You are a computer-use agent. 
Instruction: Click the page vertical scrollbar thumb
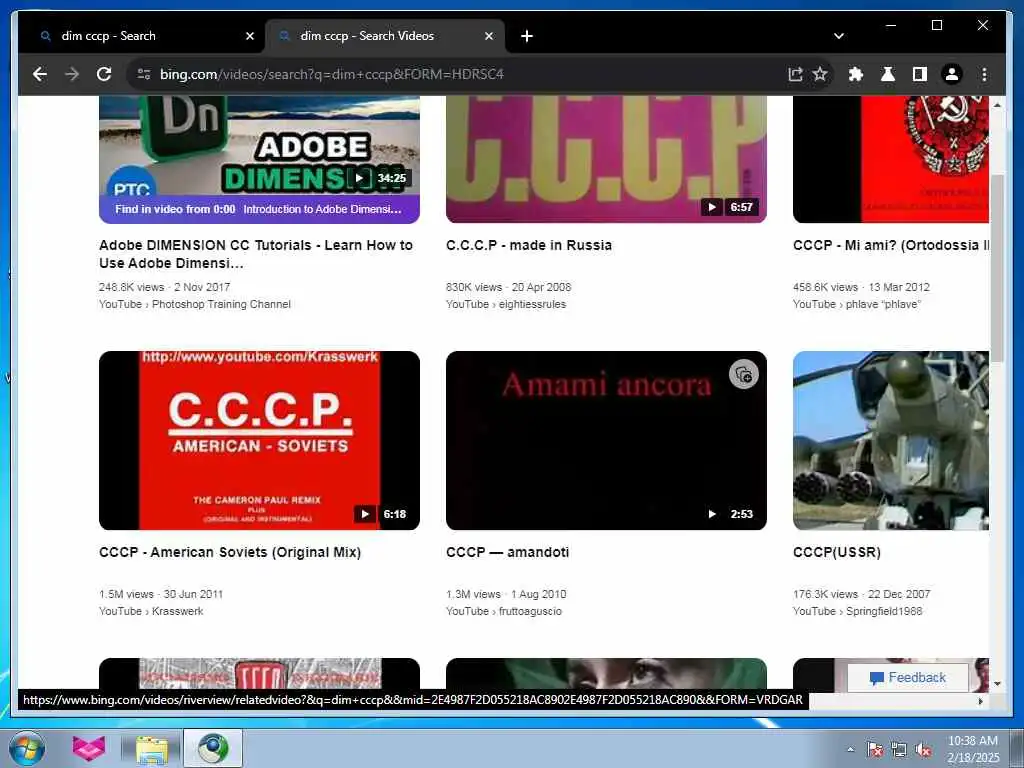coord(997,268)
